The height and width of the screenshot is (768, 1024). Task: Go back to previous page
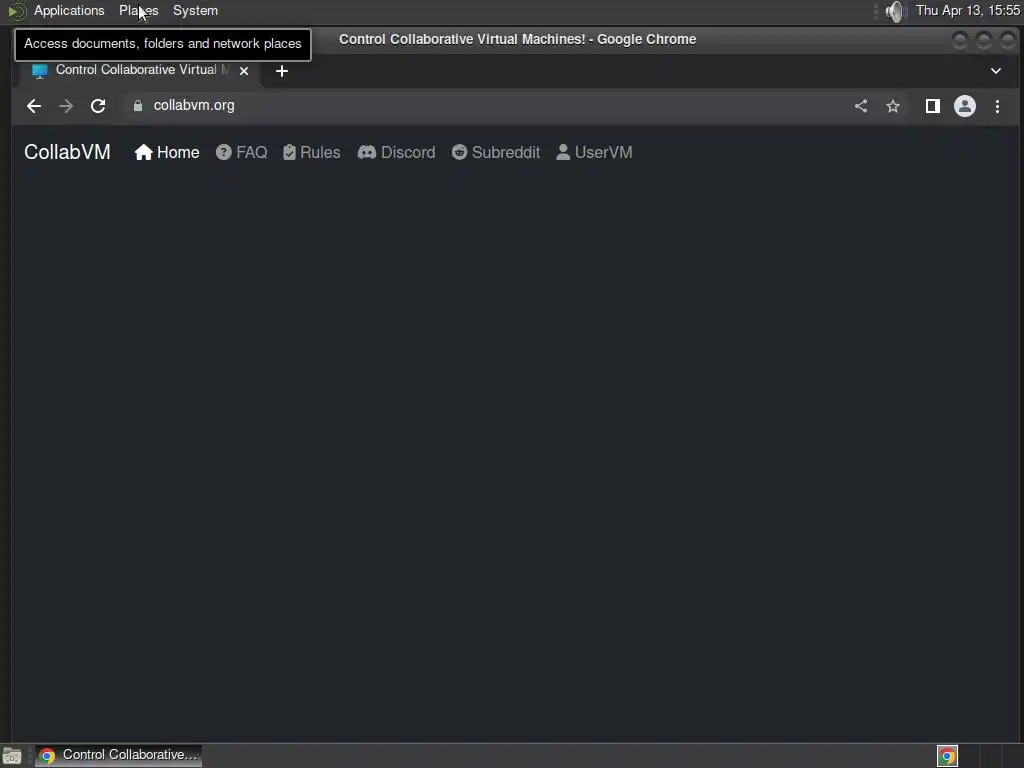coord(34,106)
